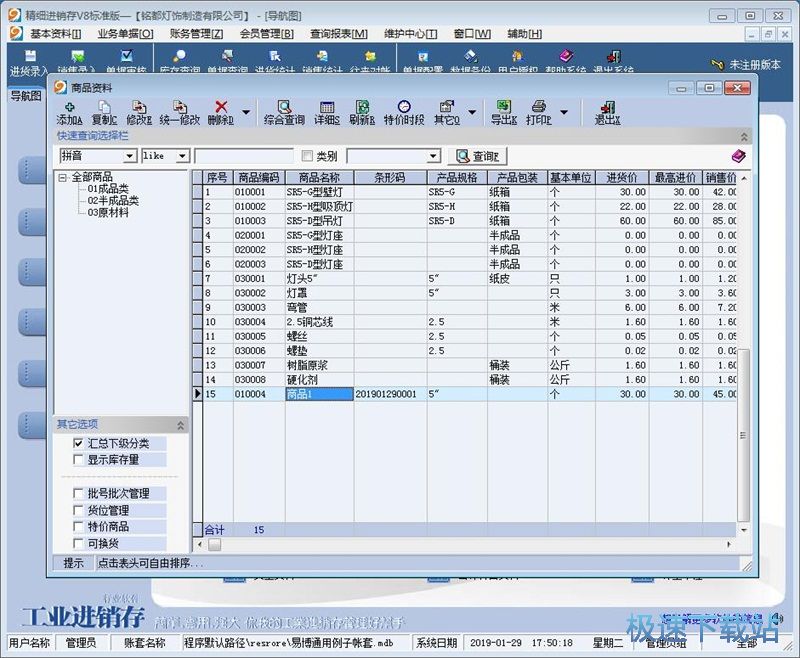800x658 pixels.
Task: Select 03原材料 in the category tree
Action: click(108, 213)
